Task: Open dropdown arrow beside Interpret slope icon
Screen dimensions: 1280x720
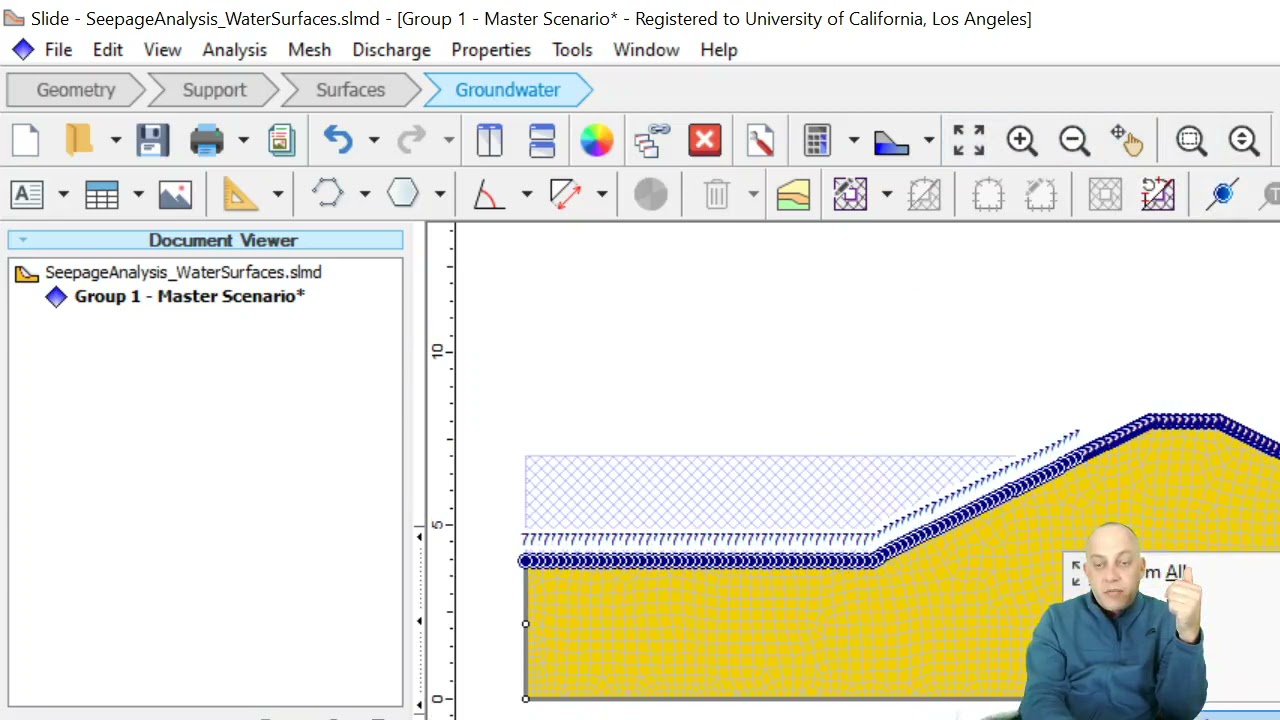Action: (929, 140)
